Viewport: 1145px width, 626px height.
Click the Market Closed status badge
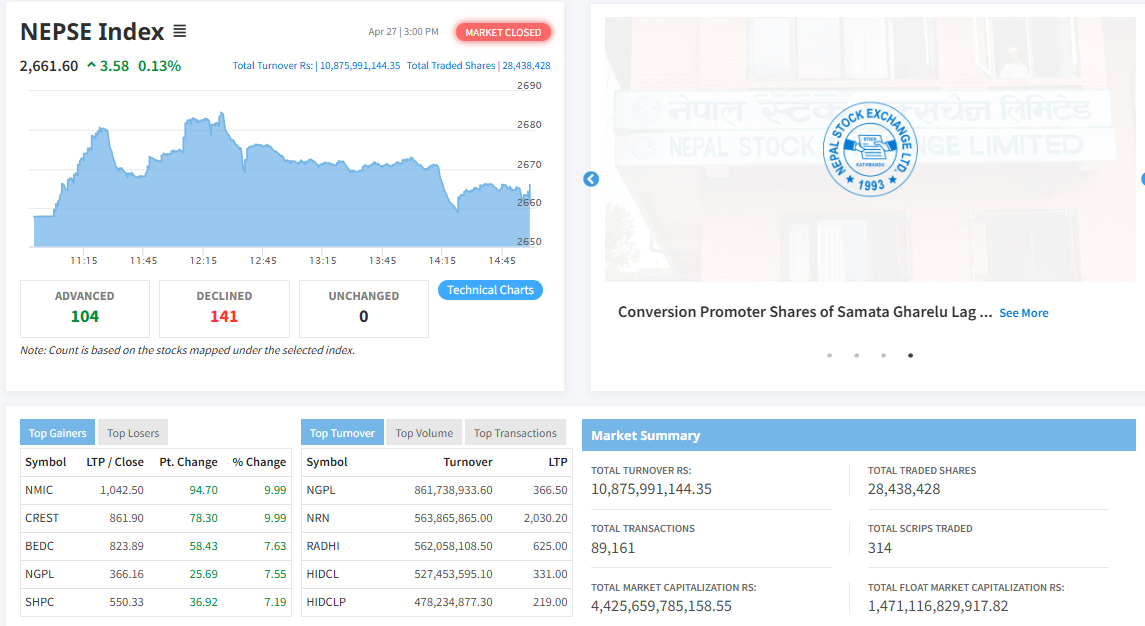click(503, 32)
